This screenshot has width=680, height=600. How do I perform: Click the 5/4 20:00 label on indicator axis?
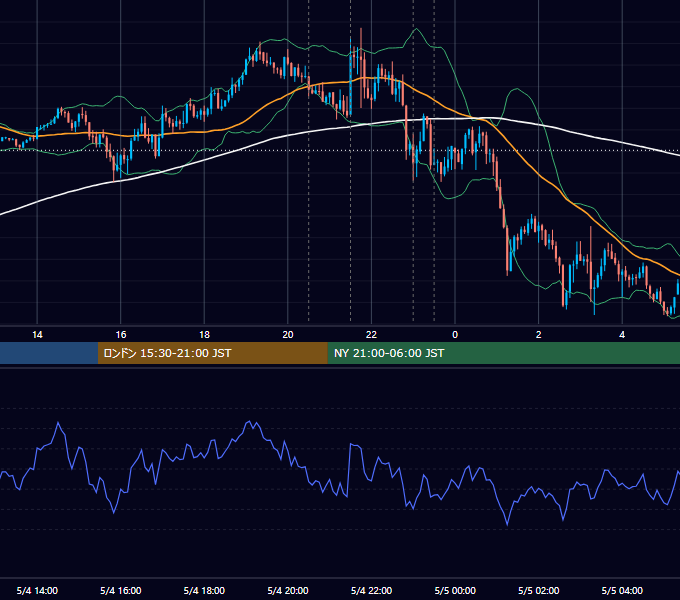coord(288,590)
